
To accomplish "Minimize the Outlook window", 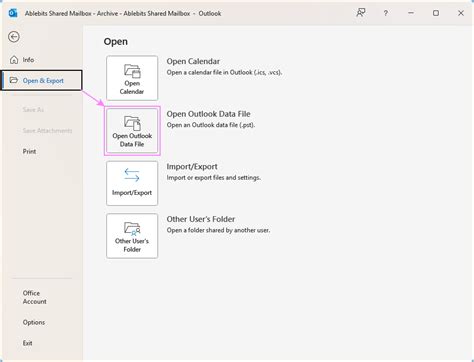I will [411, 13].
